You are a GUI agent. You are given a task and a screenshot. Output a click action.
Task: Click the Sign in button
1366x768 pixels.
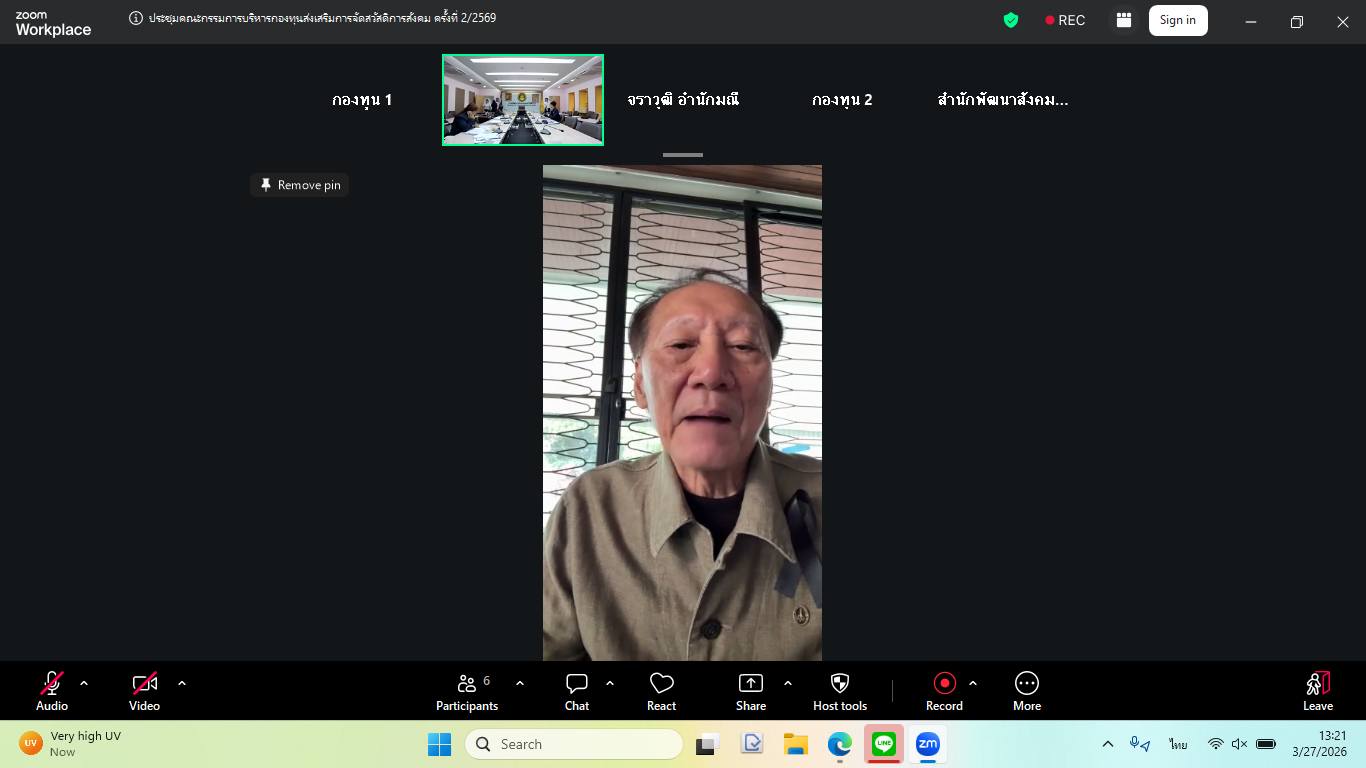click(1177, 20)
